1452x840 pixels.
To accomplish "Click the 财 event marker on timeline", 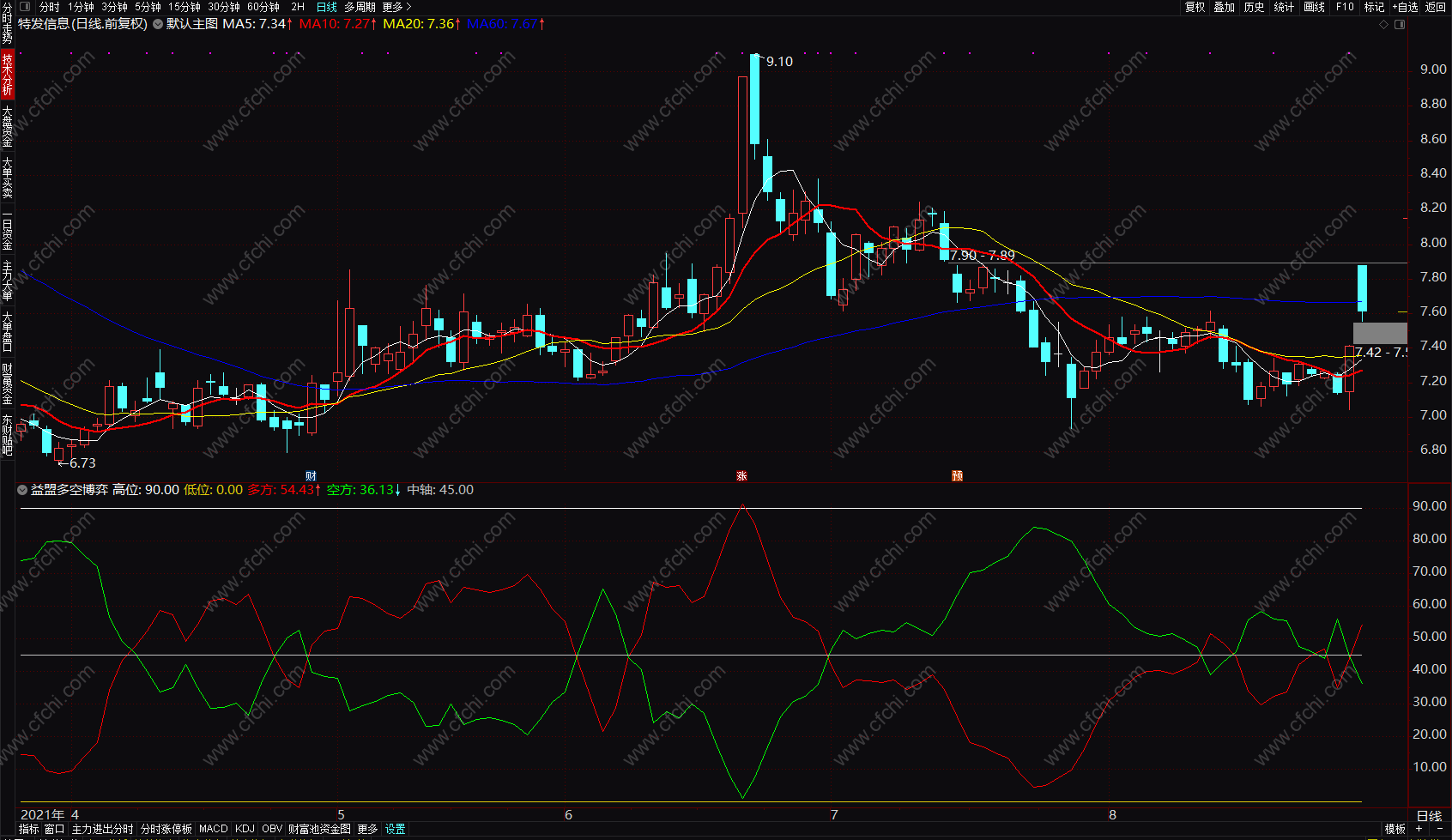I will [x=311, y=476].
